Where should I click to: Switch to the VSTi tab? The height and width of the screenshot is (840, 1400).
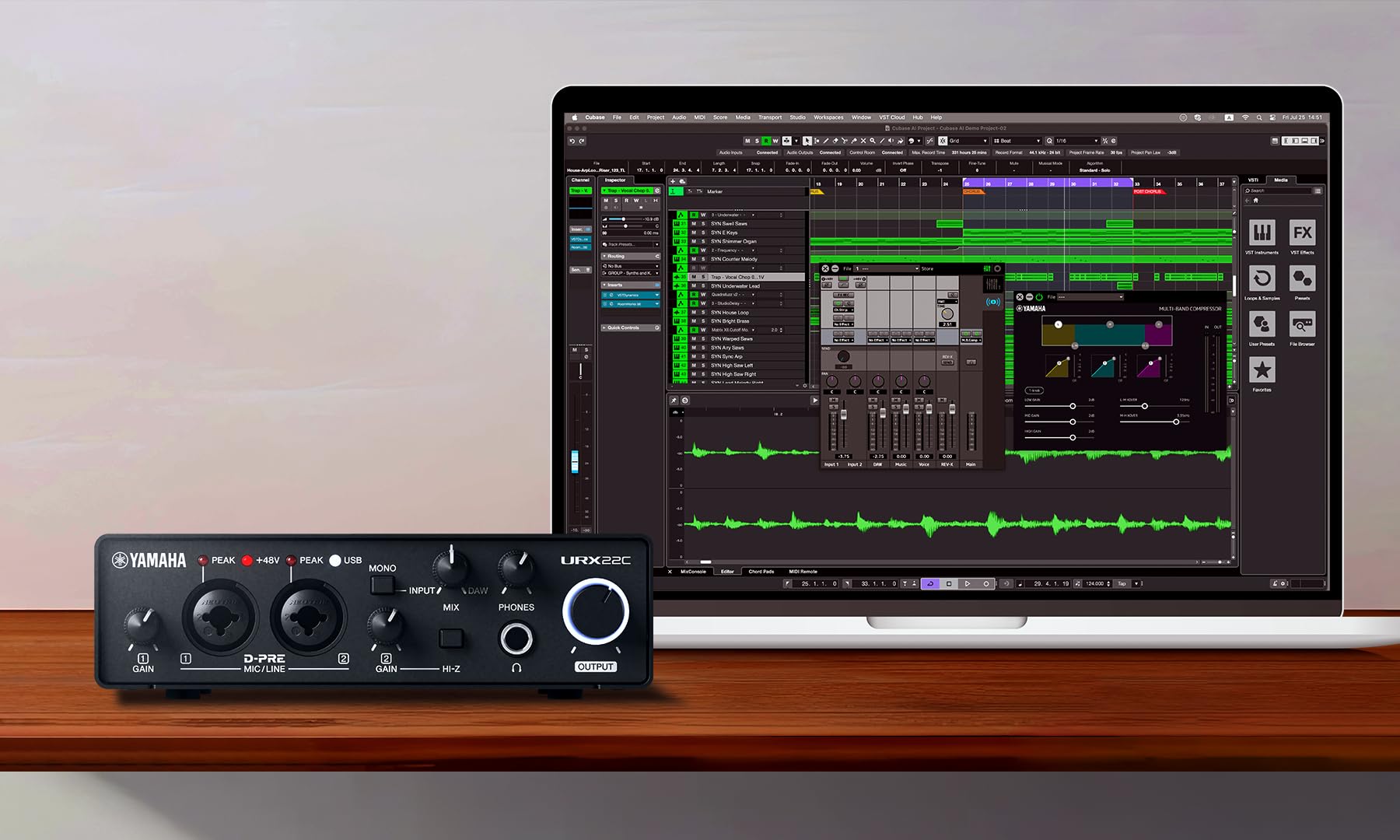pyautogui.click(x=1252, y=180)
